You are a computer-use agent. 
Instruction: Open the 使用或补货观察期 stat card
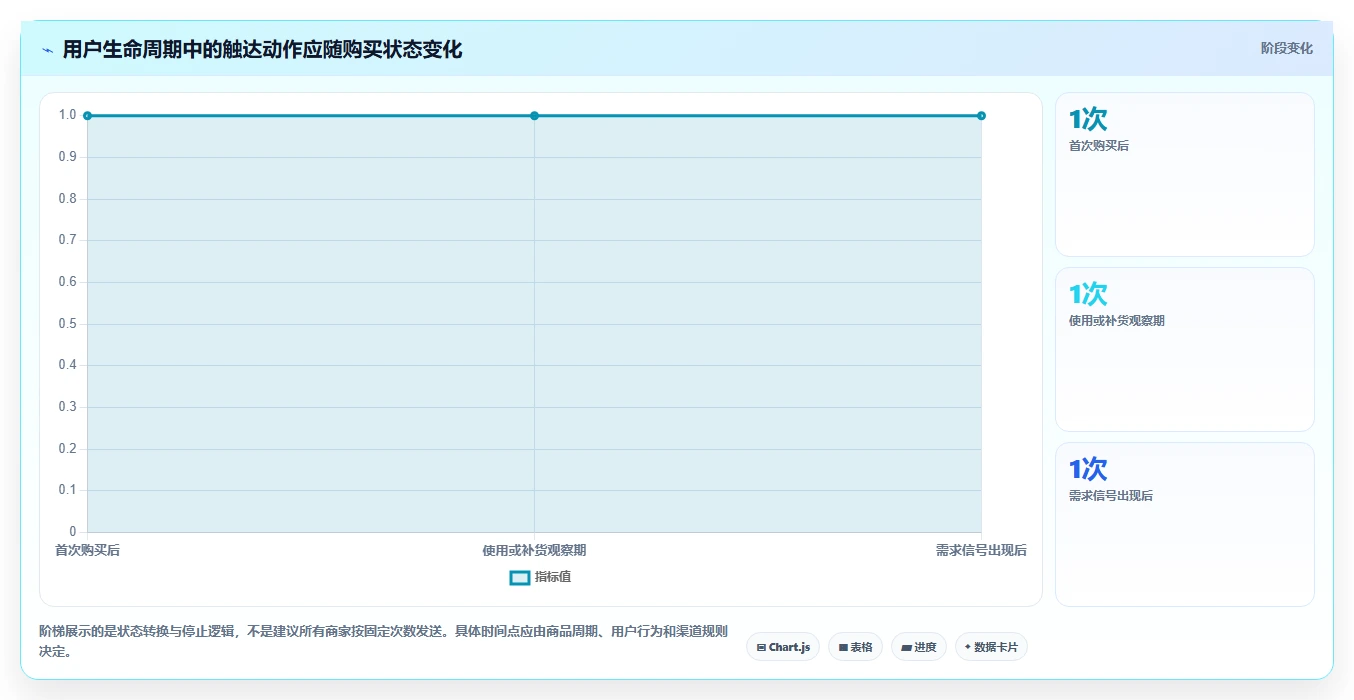click(x=1184, y=349)
